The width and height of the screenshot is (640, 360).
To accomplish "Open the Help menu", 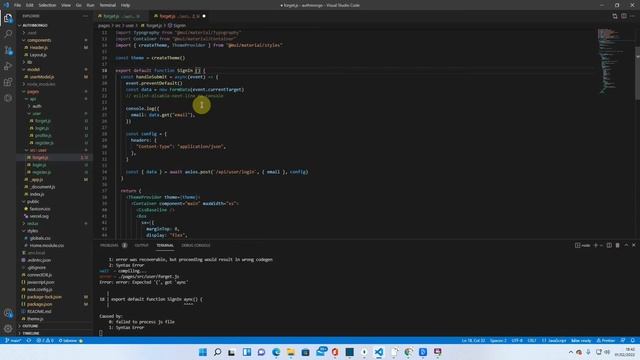I will 125,5.
